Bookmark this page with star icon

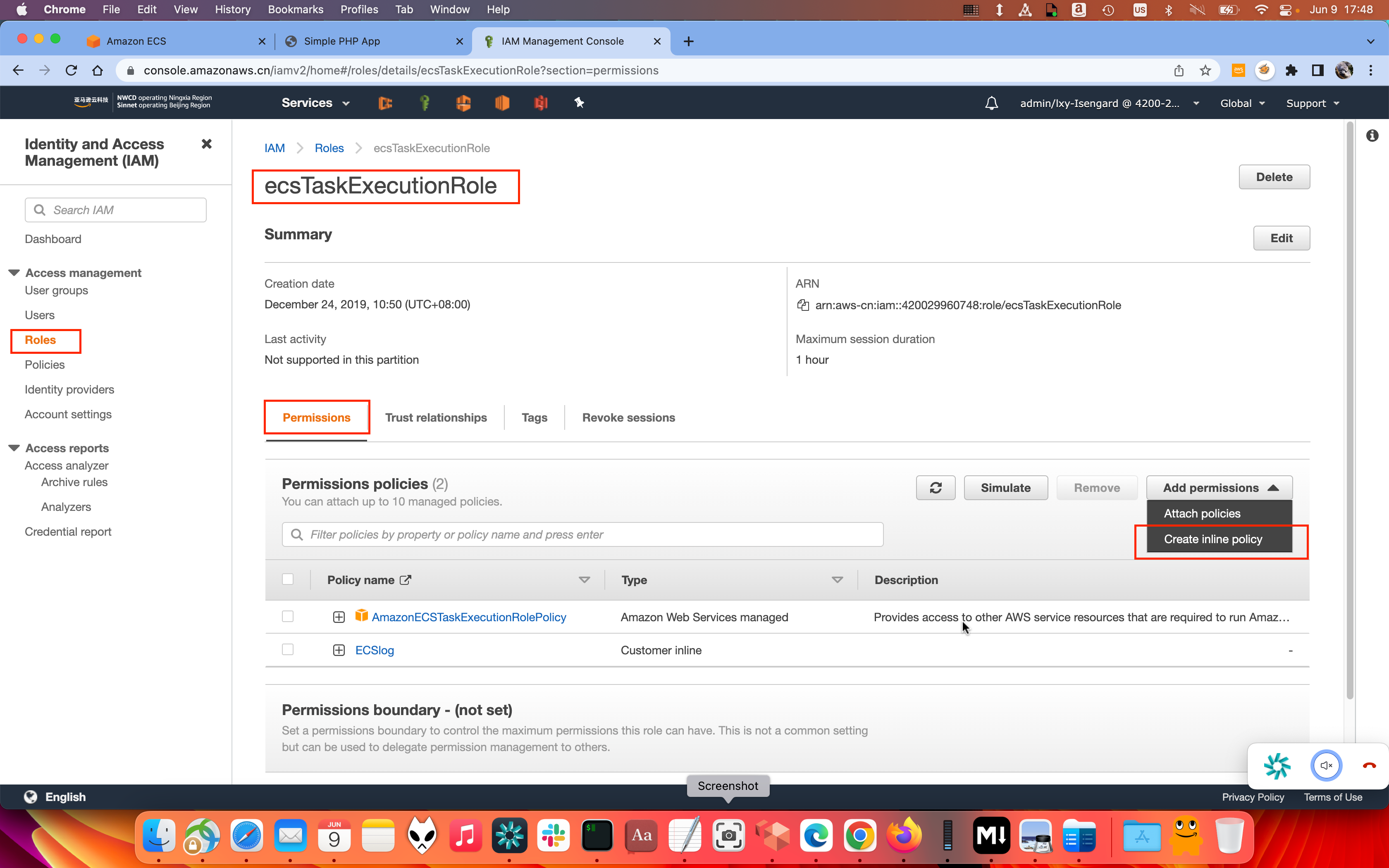[x=1205, y=70]
